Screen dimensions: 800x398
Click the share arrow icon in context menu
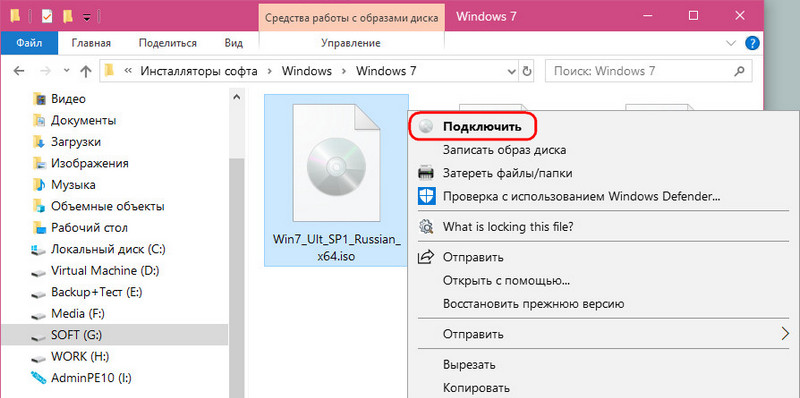[x=426, y=257]
